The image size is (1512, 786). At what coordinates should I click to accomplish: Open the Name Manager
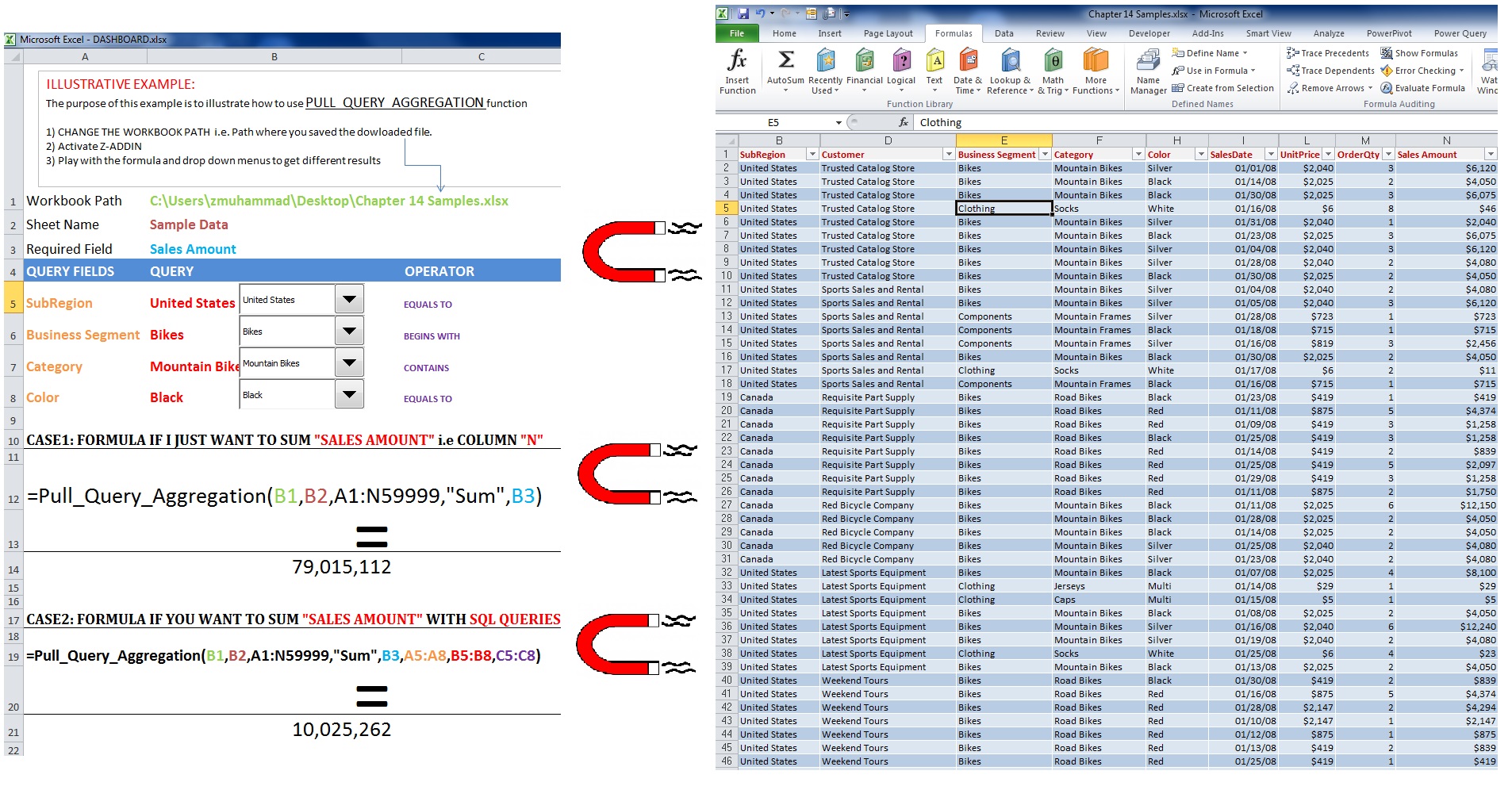(1148, 71)
